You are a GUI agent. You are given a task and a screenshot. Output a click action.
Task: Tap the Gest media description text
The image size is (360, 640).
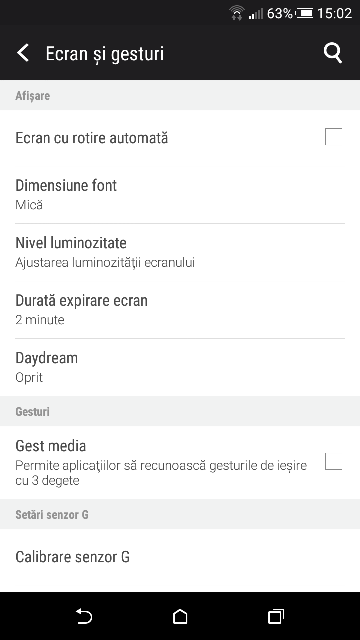coord(161,473)
